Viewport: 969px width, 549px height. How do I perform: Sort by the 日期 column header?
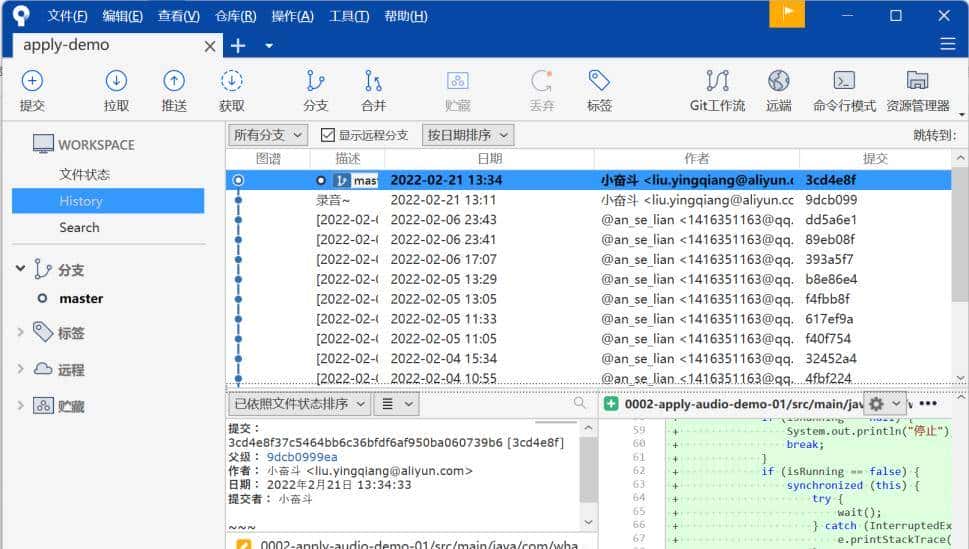pos(489,159)
